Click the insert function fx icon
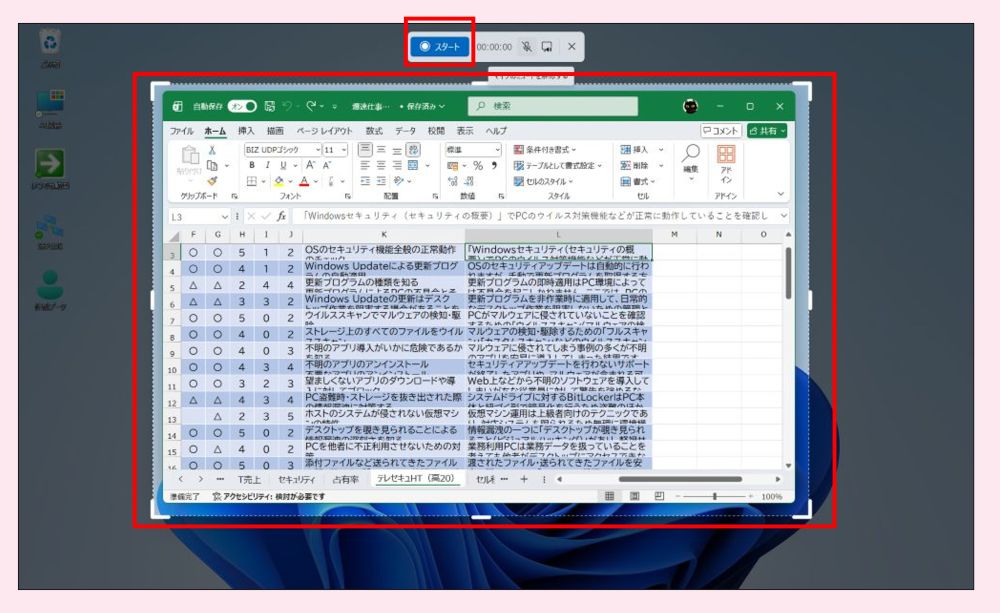 point(282,215)
